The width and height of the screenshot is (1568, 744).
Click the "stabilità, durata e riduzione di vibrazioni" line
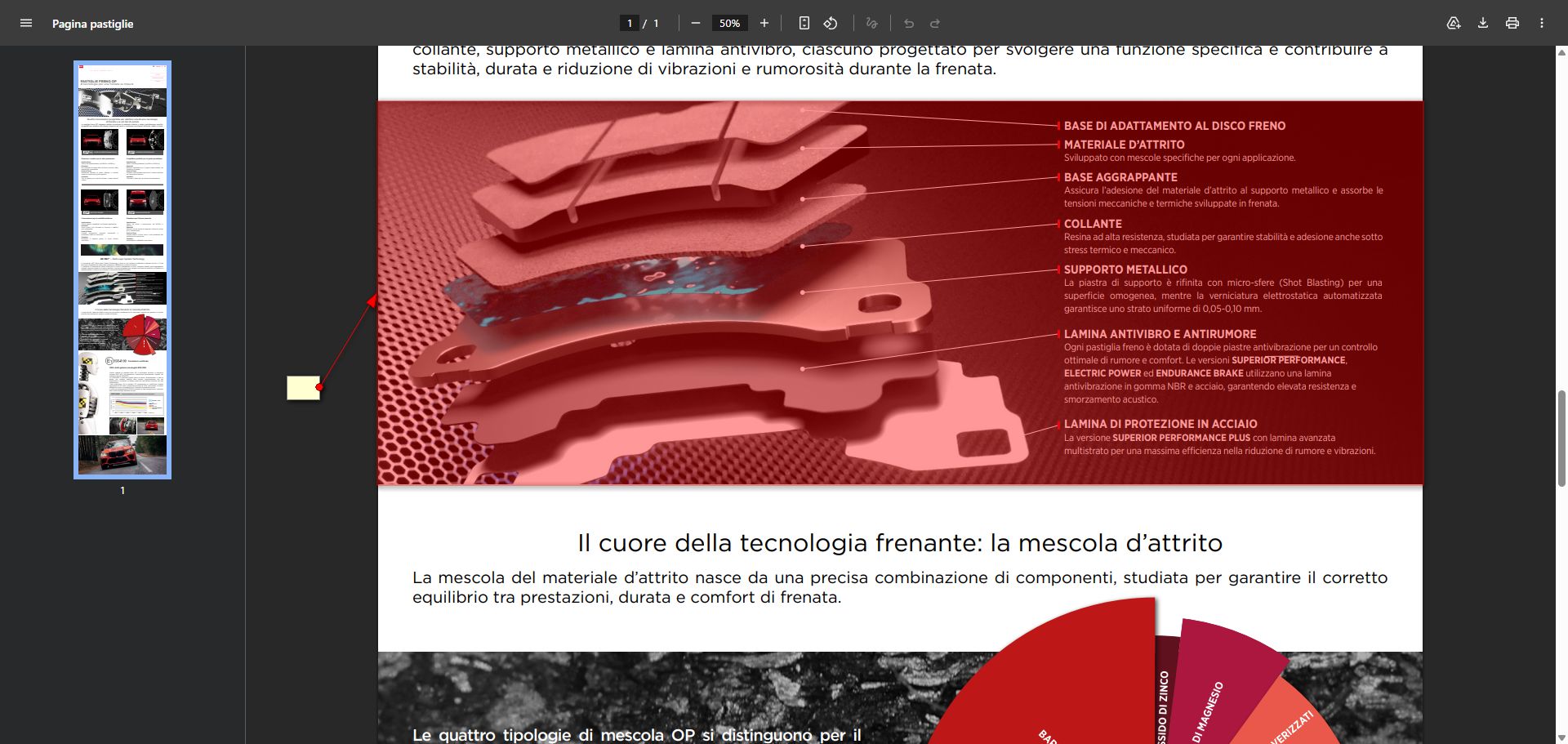coord(704,69)
